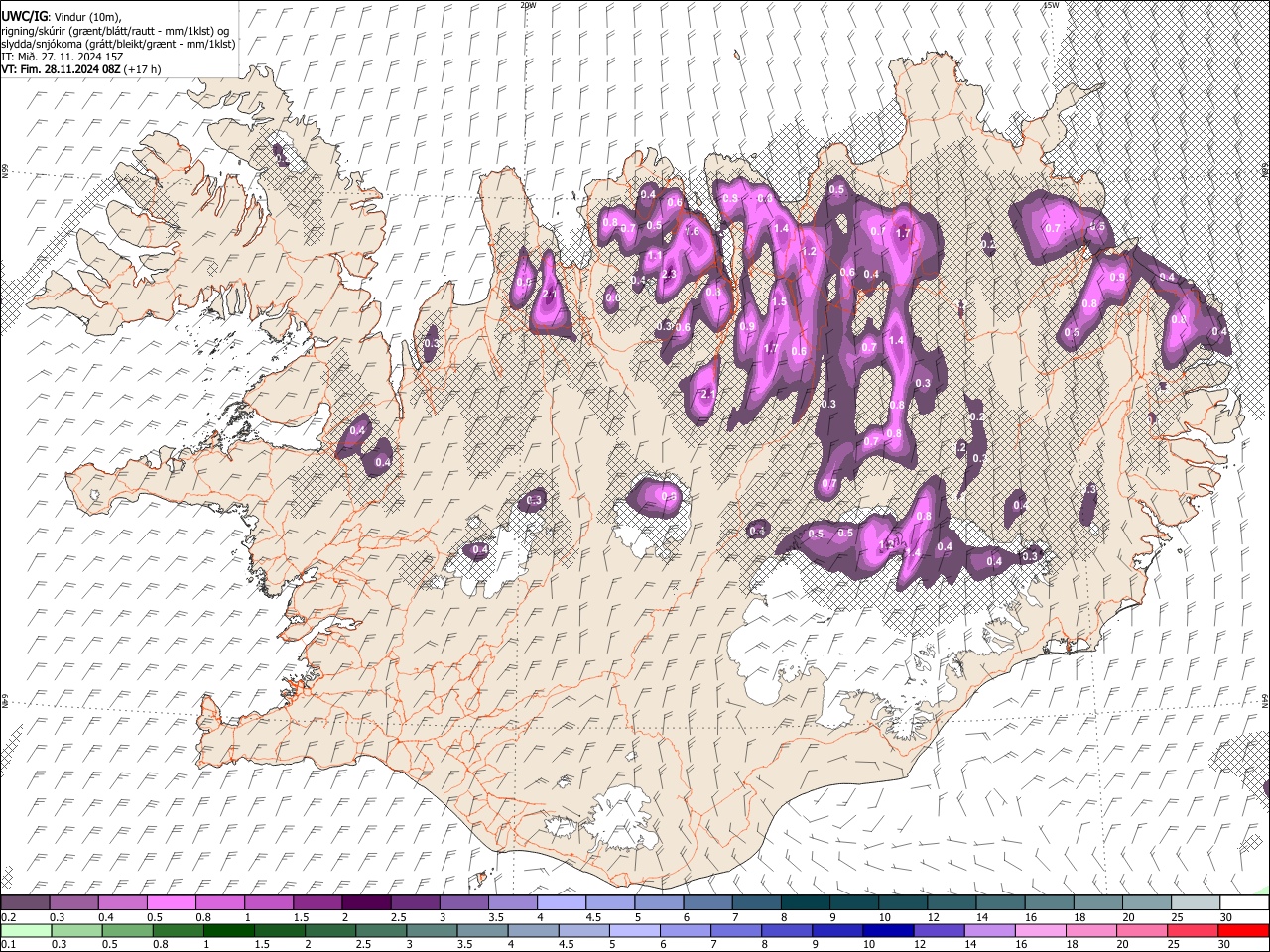Click the '1.1' precipitation value on the map
The image size is (1270, 952).
[x=655, y=255]
